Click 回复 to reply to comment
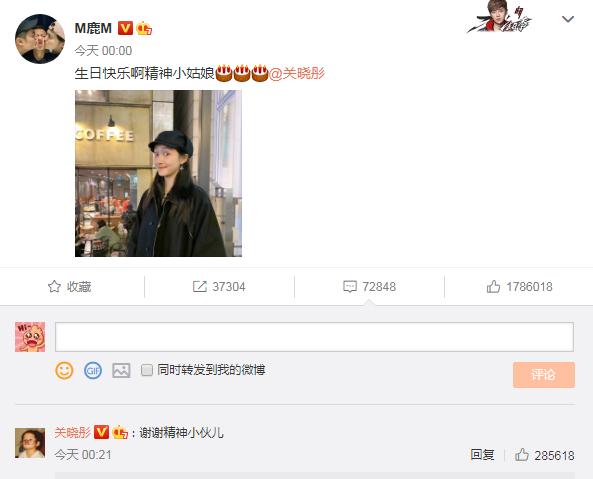 coord(482,455)
